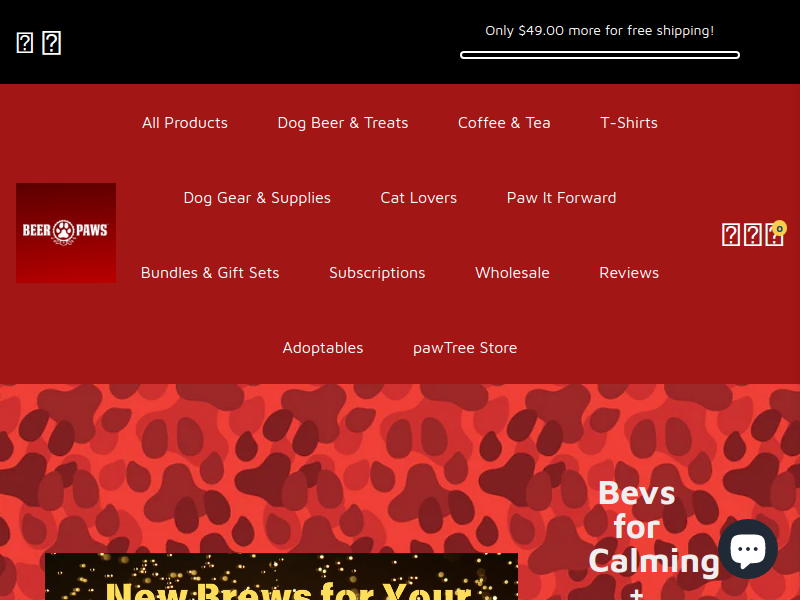Open All Products menu item
This screenshot has width=800, height=600.
point(185,122)
